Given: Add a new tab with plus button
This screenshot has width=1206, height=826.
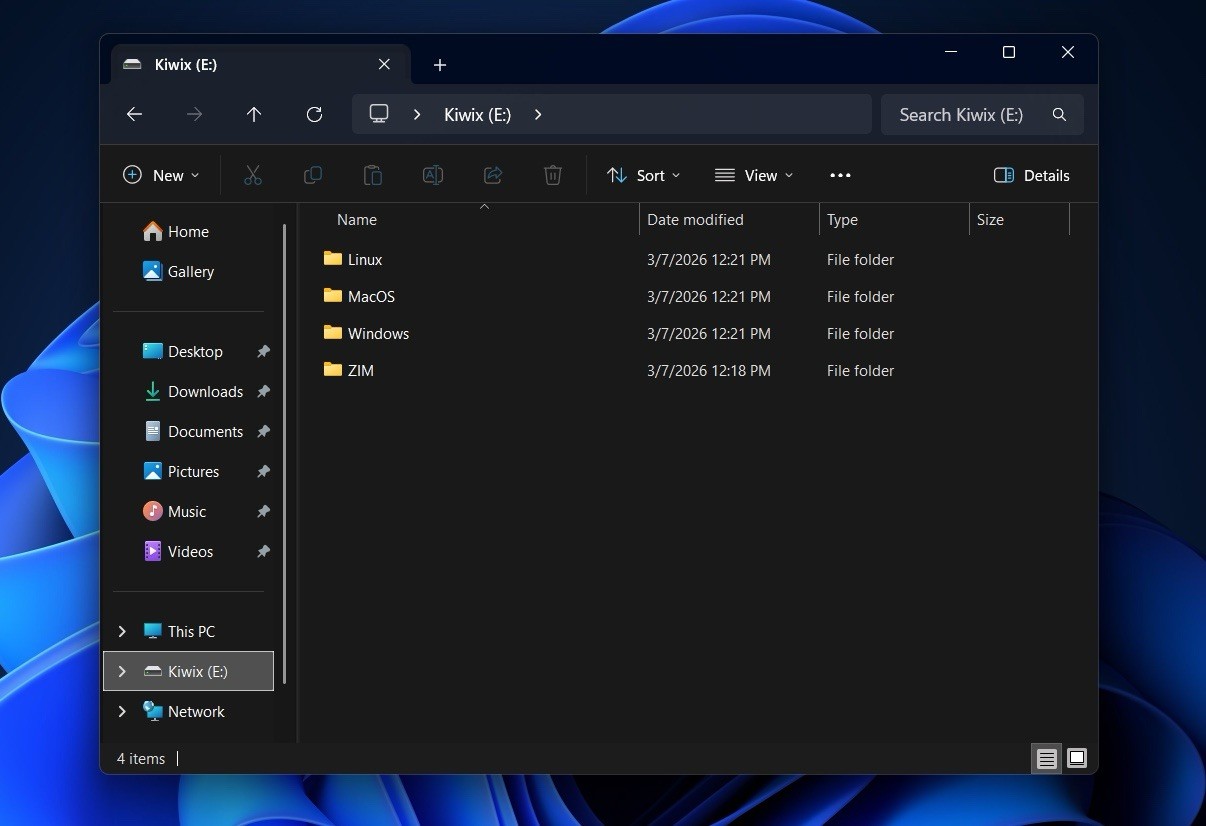Looking at the screenshot, I should click(440, 65).
